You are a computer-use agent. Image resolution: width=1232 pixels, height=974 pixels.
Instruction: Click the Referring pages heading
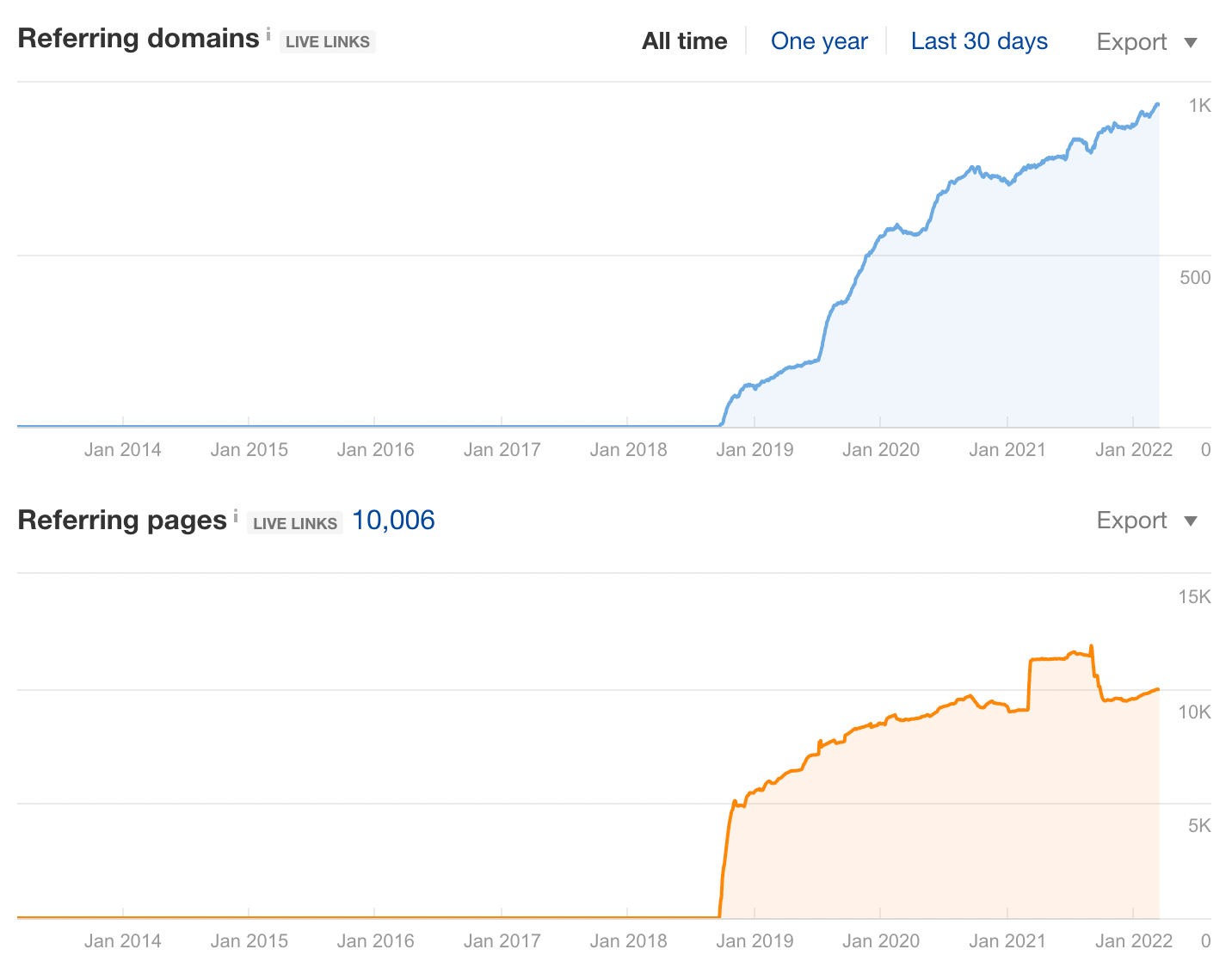tap(122, 521)
